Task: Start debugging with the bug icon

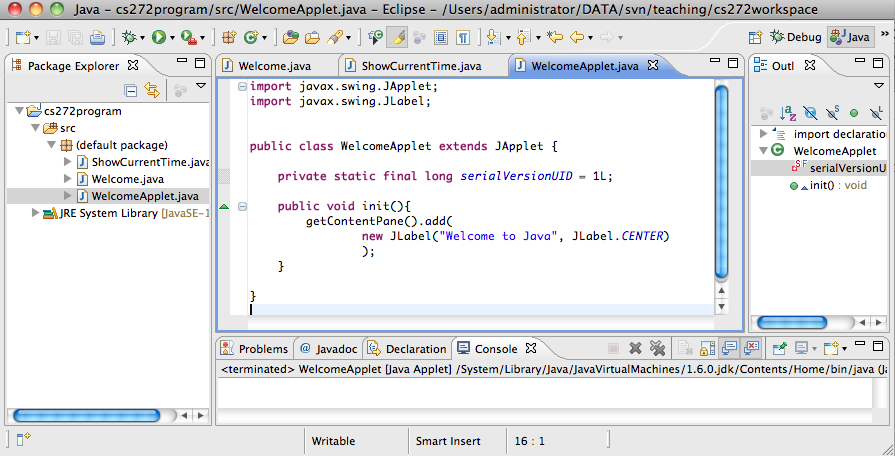Action: click(130, 38)
